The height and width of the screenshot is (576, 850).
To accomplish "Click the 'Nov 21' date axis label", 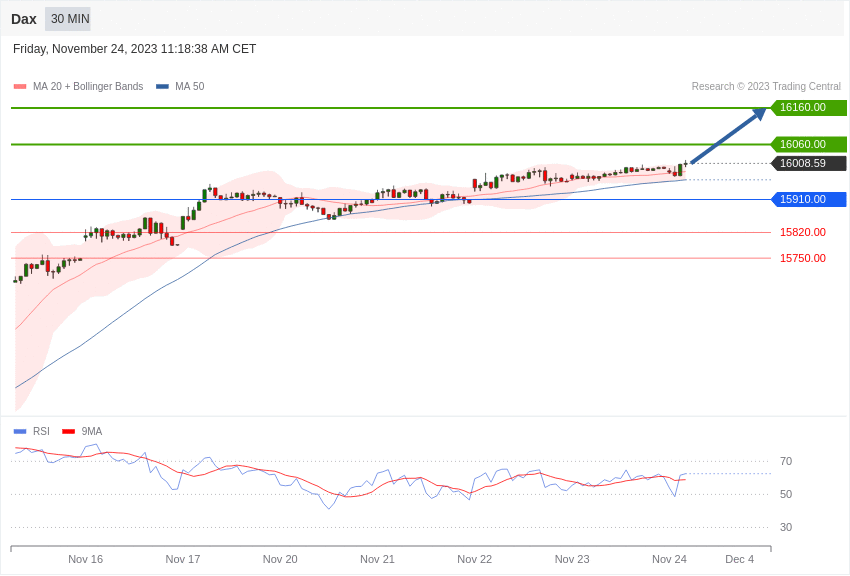I will pyautogui.click(x=377, y=559).
